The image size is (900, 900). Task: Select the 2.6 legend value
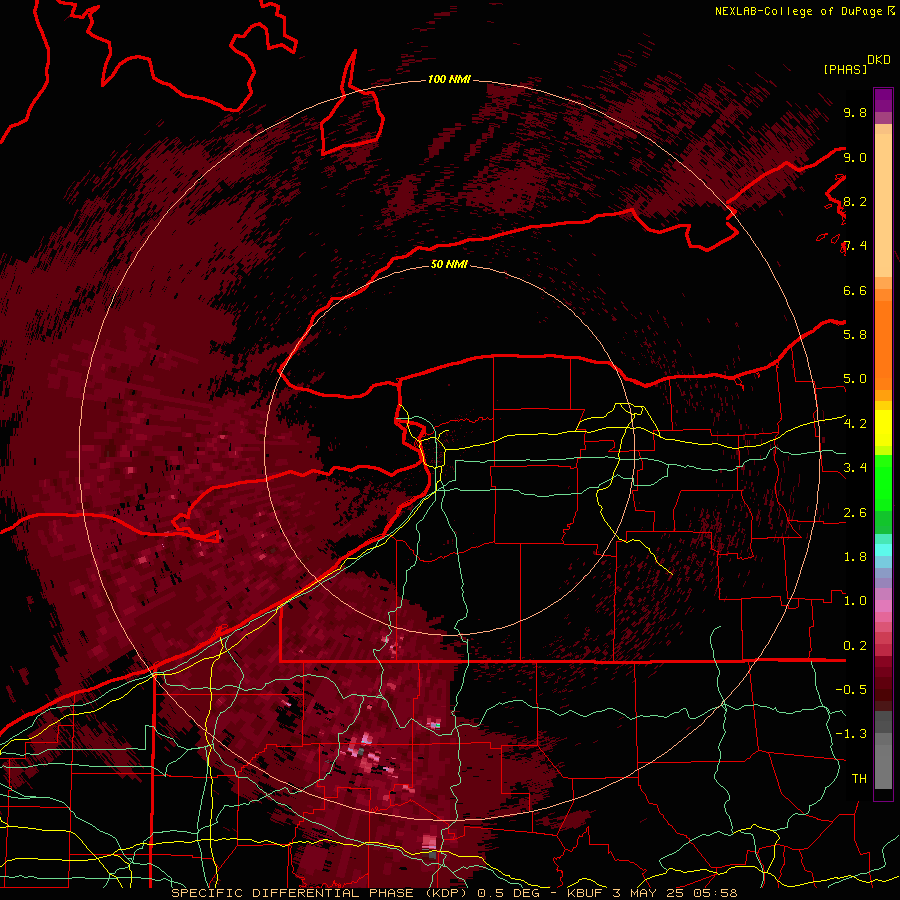855,513
